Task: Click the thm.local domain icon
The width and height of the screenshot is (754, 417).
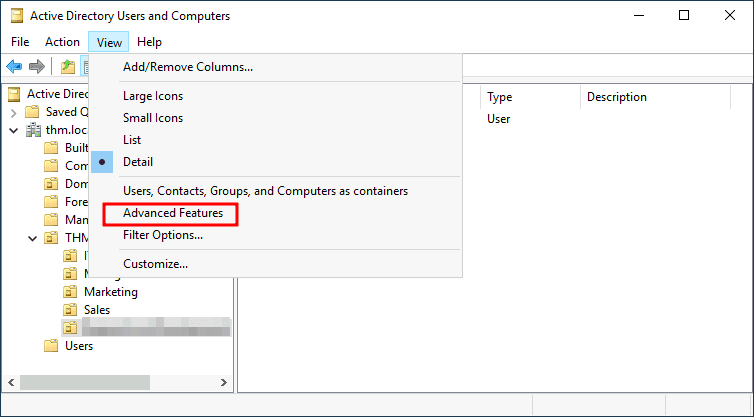Action: tap(32, 130)
